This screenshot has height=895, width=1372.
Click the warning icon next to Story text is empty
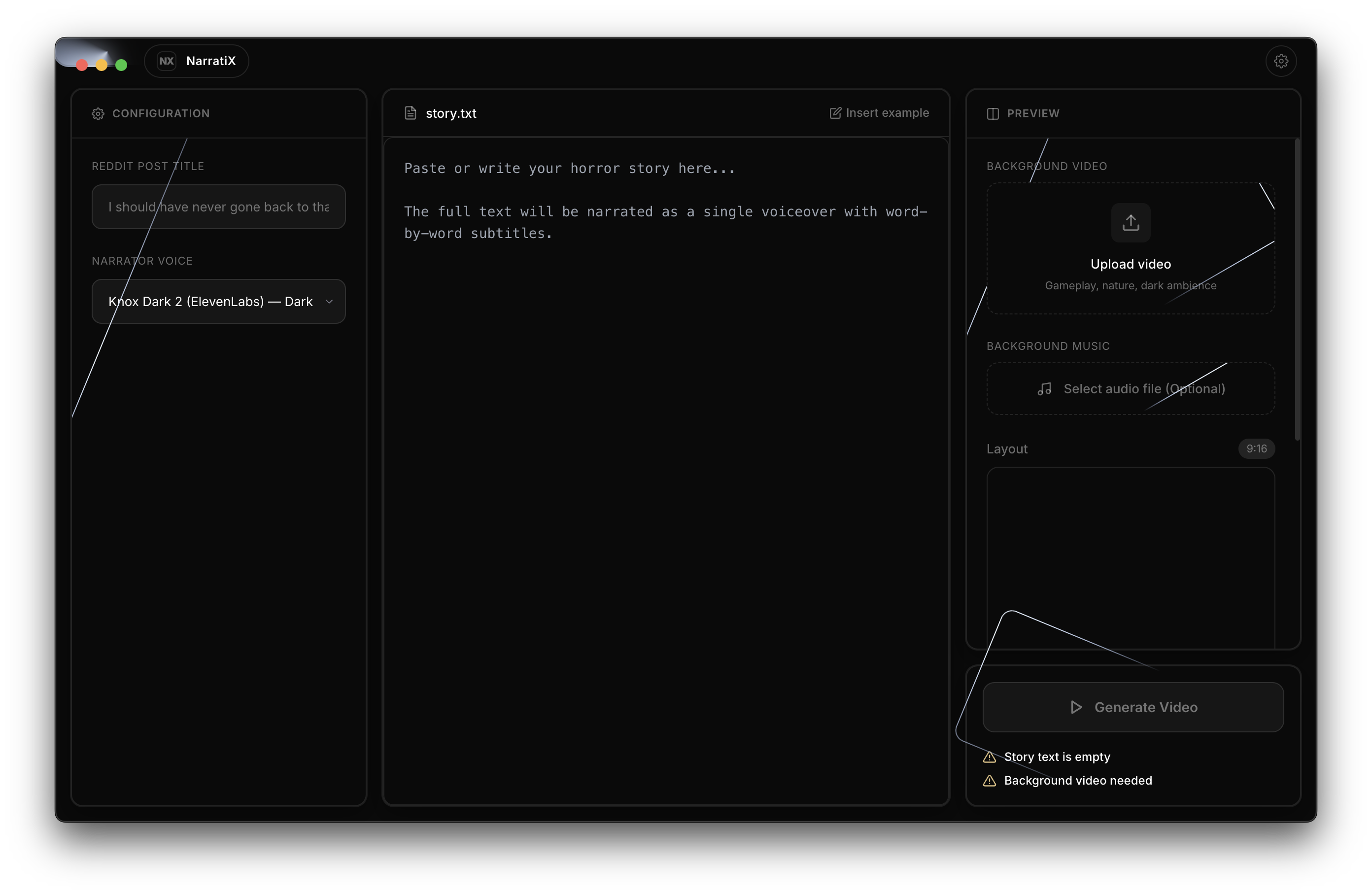click(989, 757)
